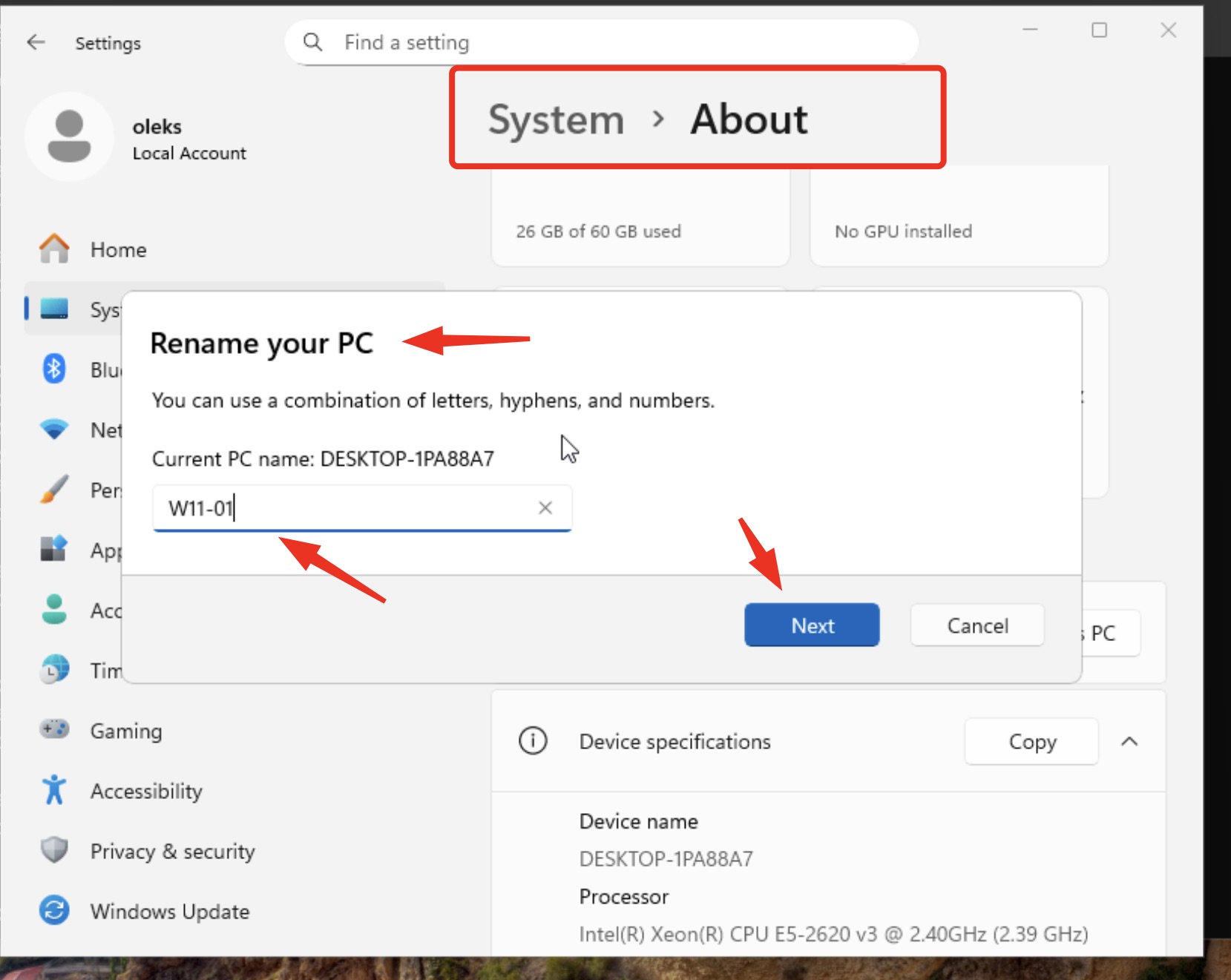The height and width of the screenshot is (980, 1231).
Task: Go to System in the breadcrumb
Action: [556, 119]
